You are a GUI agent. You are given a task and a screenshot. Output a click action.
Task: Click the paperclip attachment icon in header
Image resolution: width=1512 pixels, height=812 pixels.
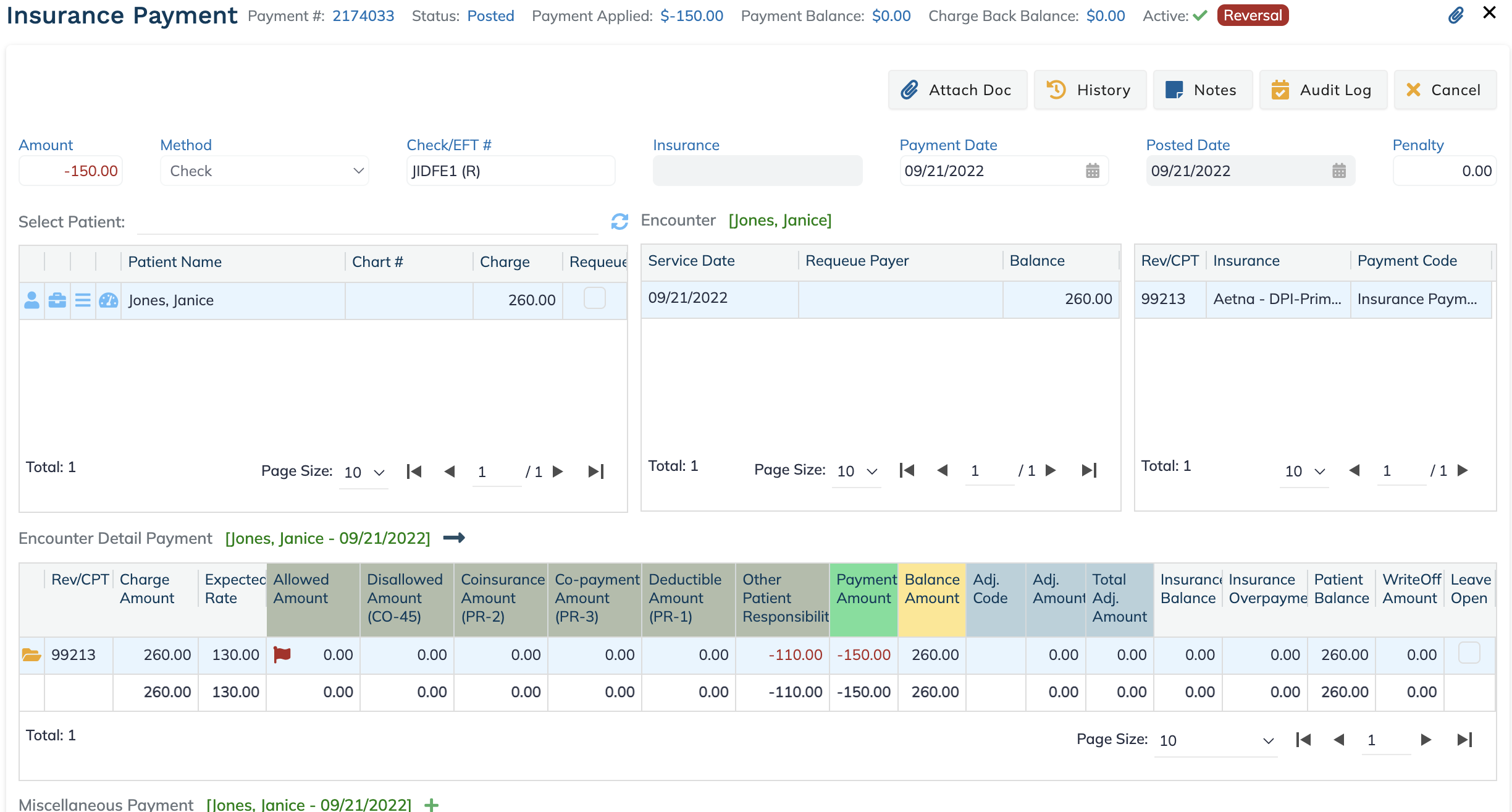tap(1456, 15)
